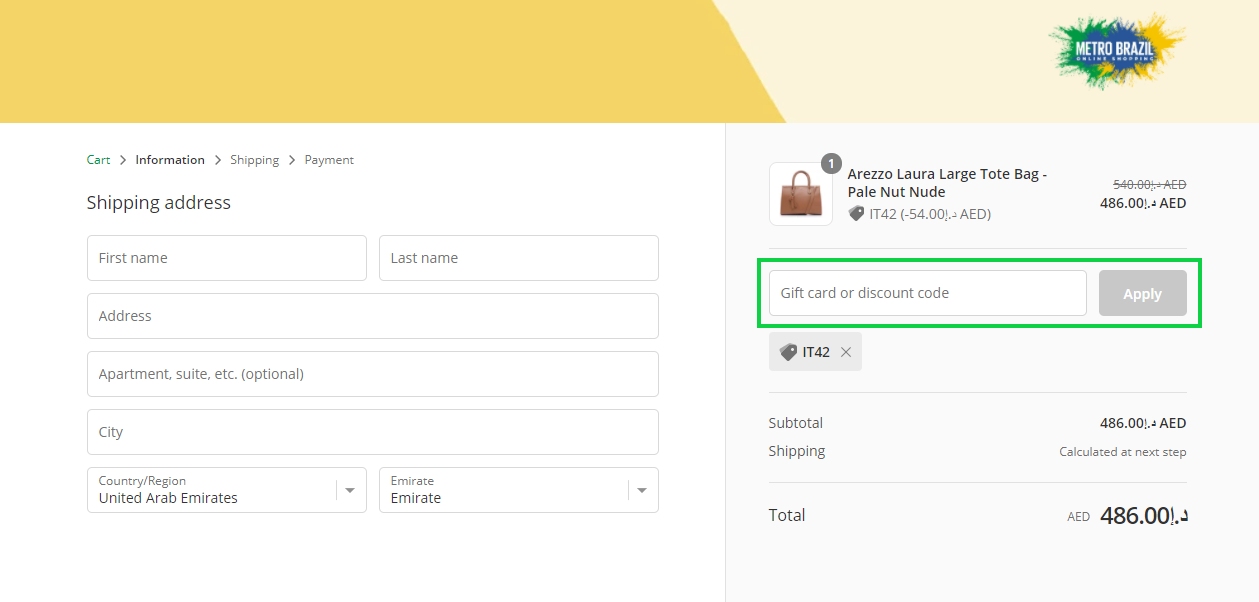Screen dimensions: 1259x602
Task: Click the Arezzo Laura tote bag thumbnail
Action: 800,192
